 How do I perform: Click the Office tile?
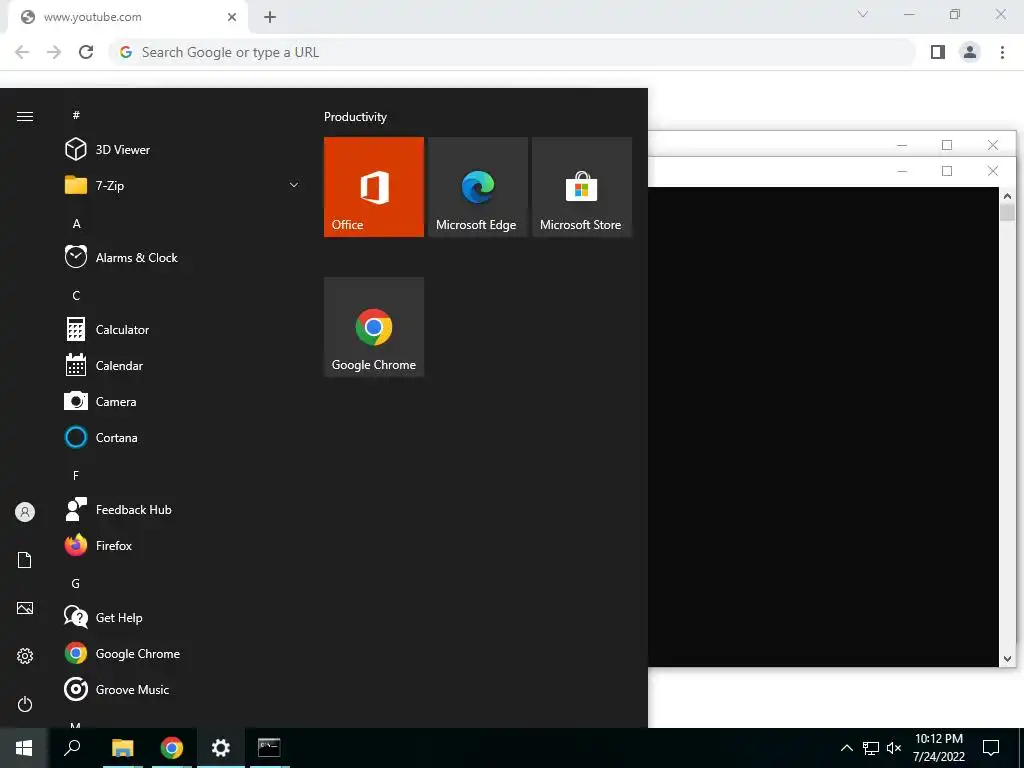pos(374,187)
